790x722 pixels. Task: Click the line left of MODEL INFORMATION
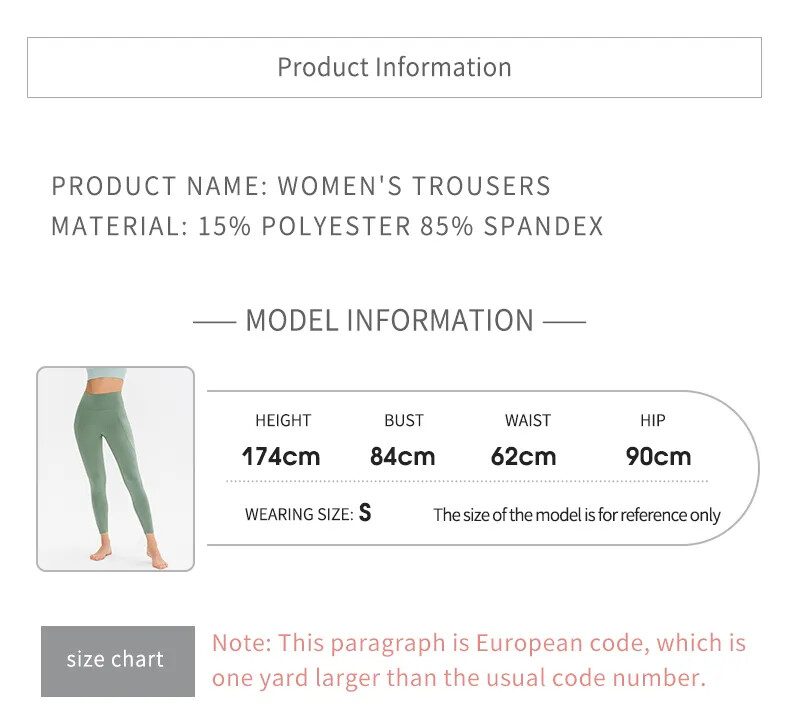click(x=215, y=321)
